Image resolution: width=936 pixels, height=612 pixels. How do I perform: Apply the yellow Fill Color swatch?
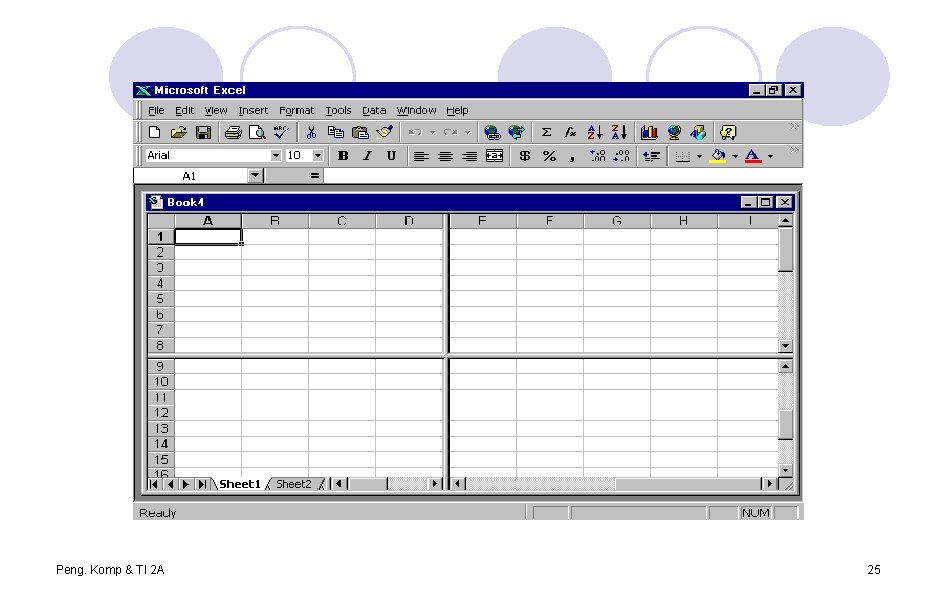click(718, 156)
